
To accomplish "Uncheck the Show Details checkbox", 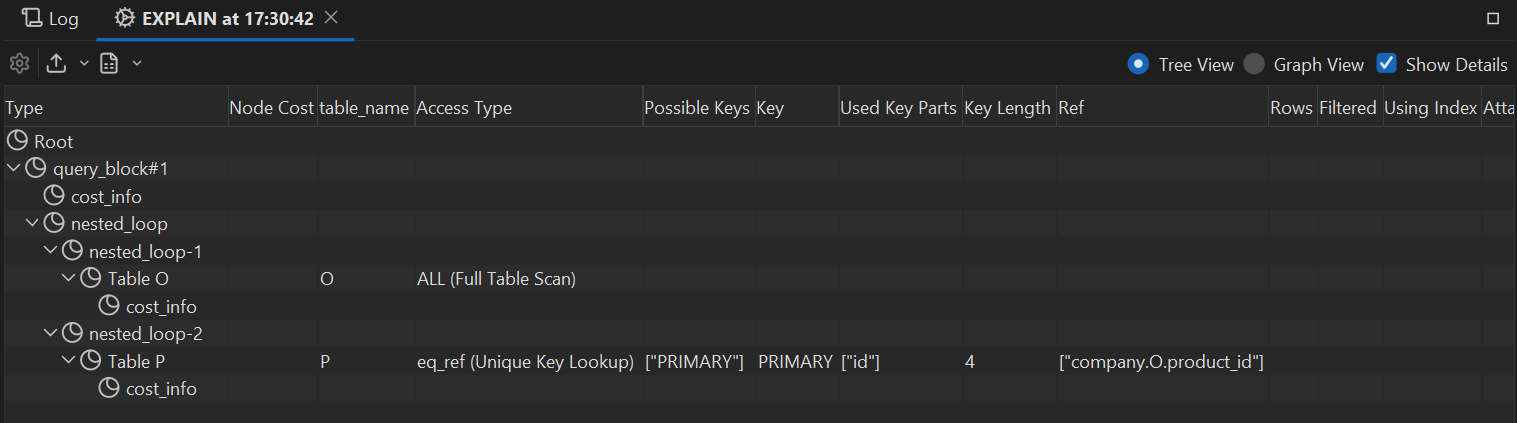I will [1387, 64].
